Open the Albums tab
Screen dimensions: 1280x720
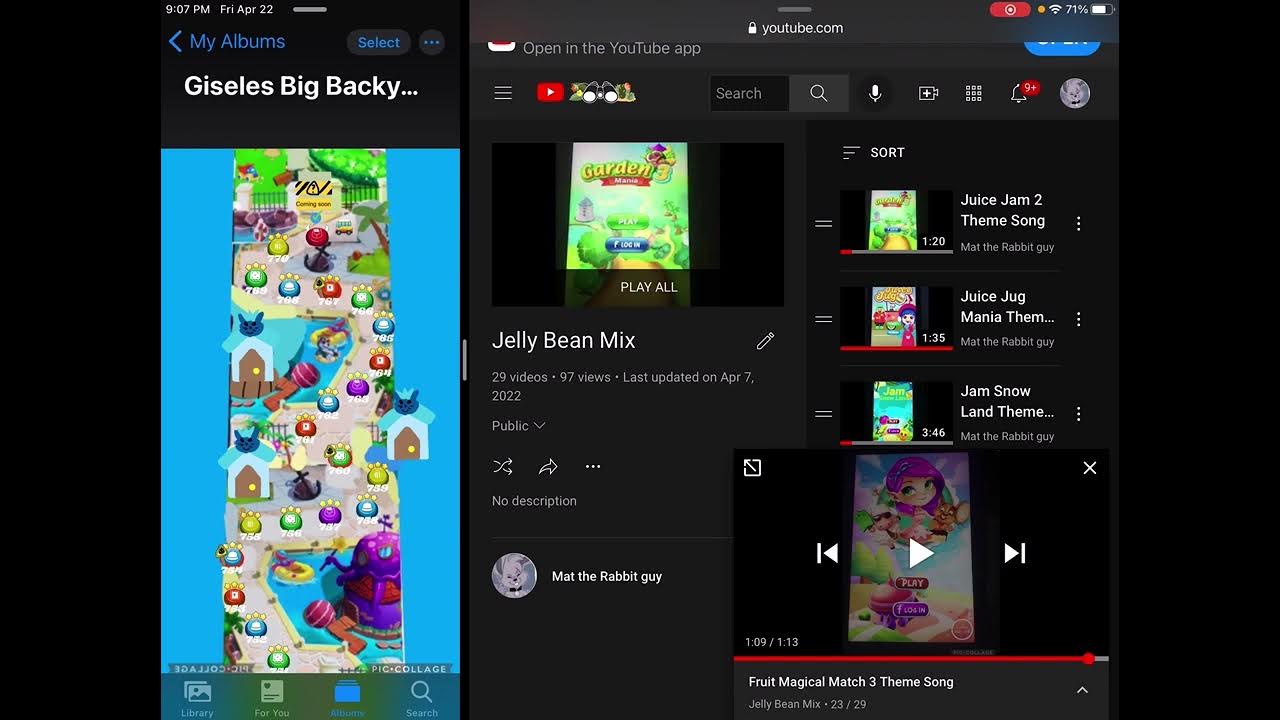(x=347, y=698)
